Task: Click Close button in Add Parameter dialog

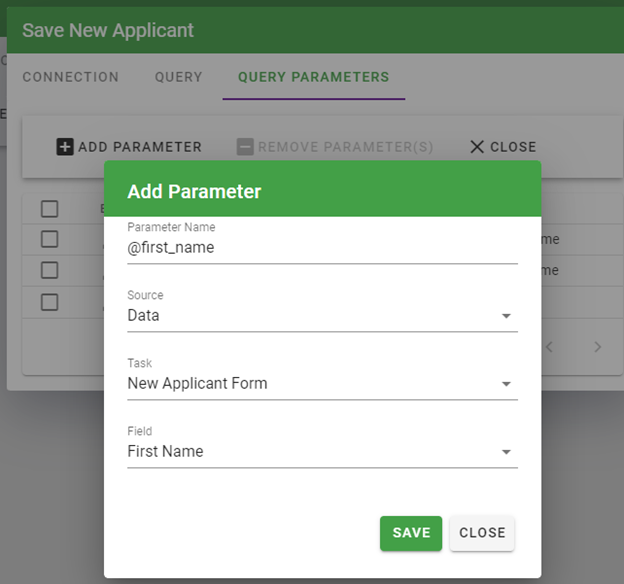Action: [x=482, y=533]
